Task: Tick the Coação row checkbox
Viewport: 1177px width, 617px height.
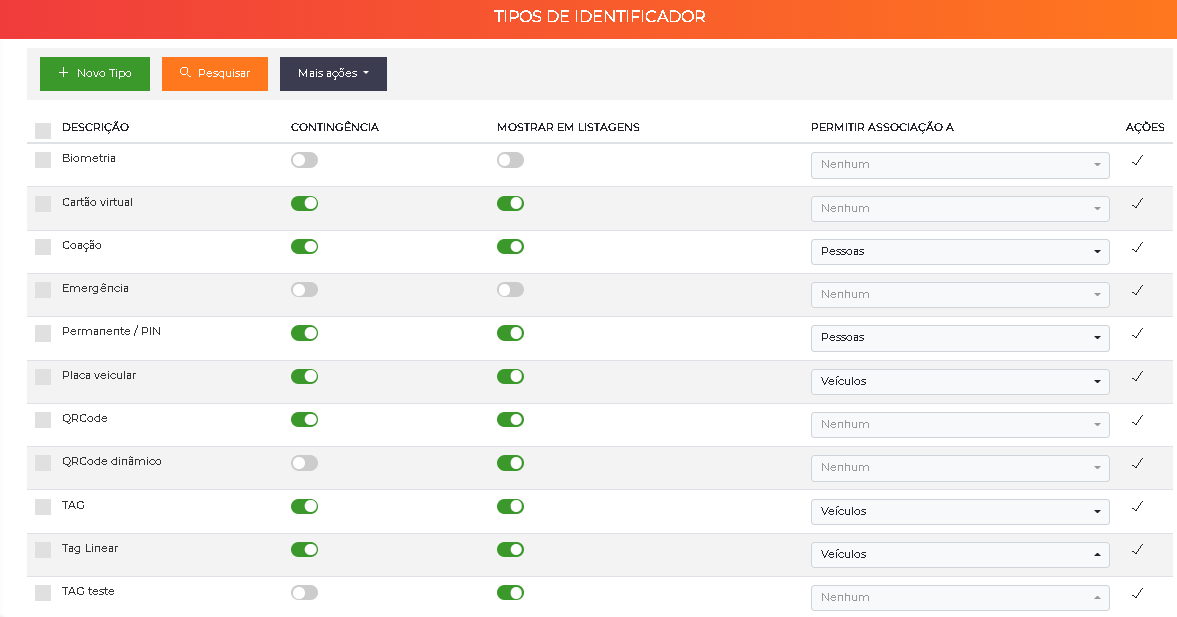Action: [43, 246]
